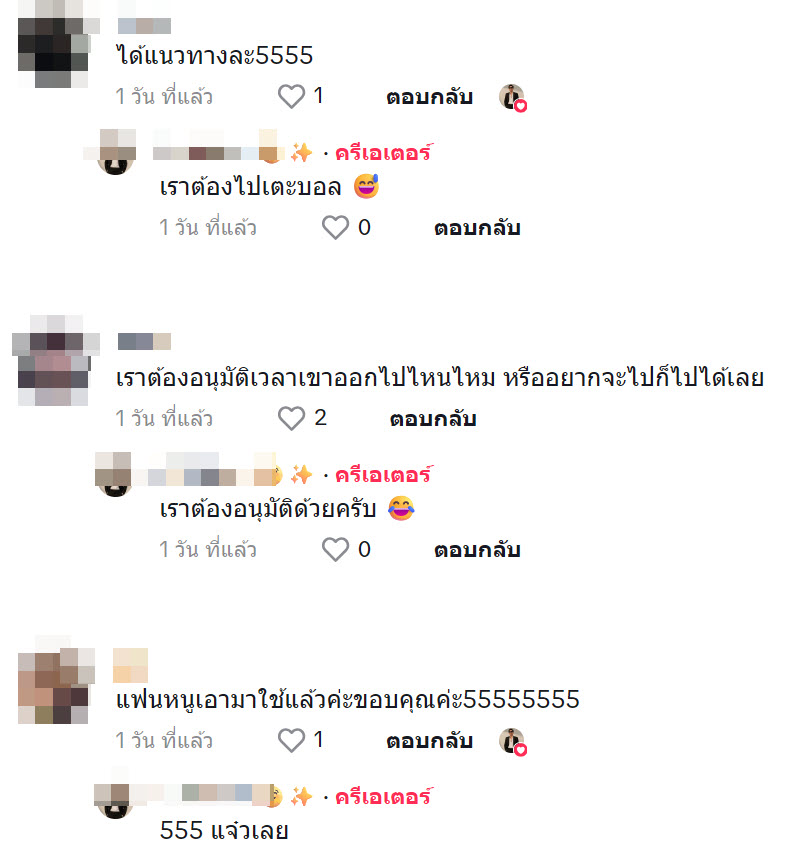Image resolution: width=810 pixels, height=854 pixels.
Task: Like the comment "ได้แนวทางละ5555"
Action: click(x=291, y=96)
